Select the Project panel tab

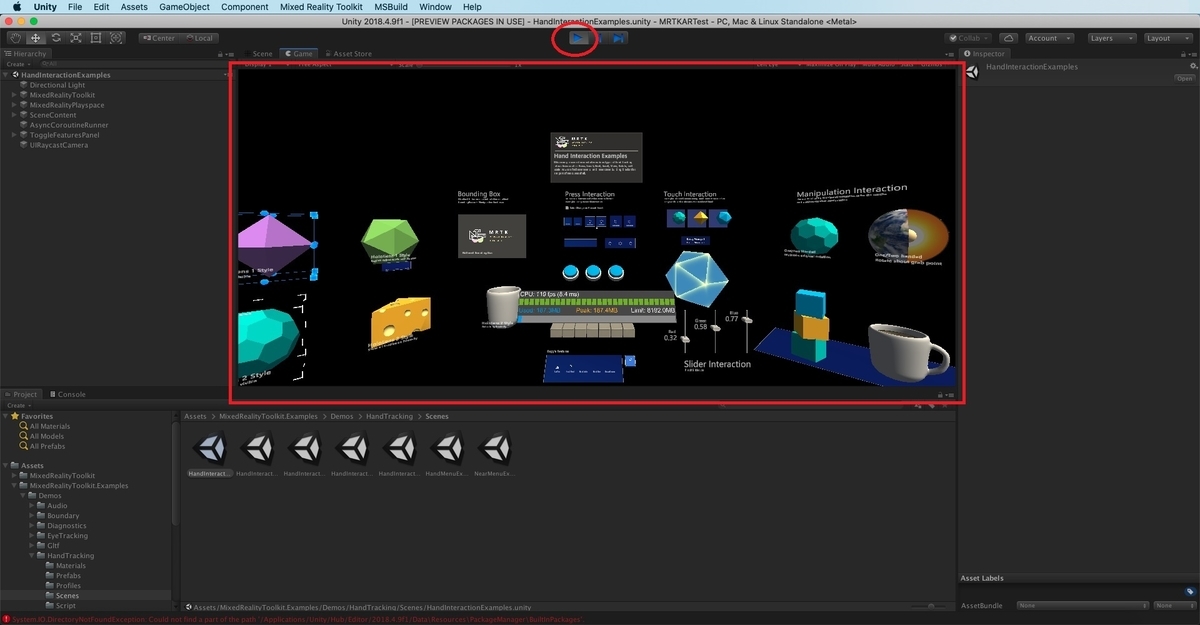point(21,395)
